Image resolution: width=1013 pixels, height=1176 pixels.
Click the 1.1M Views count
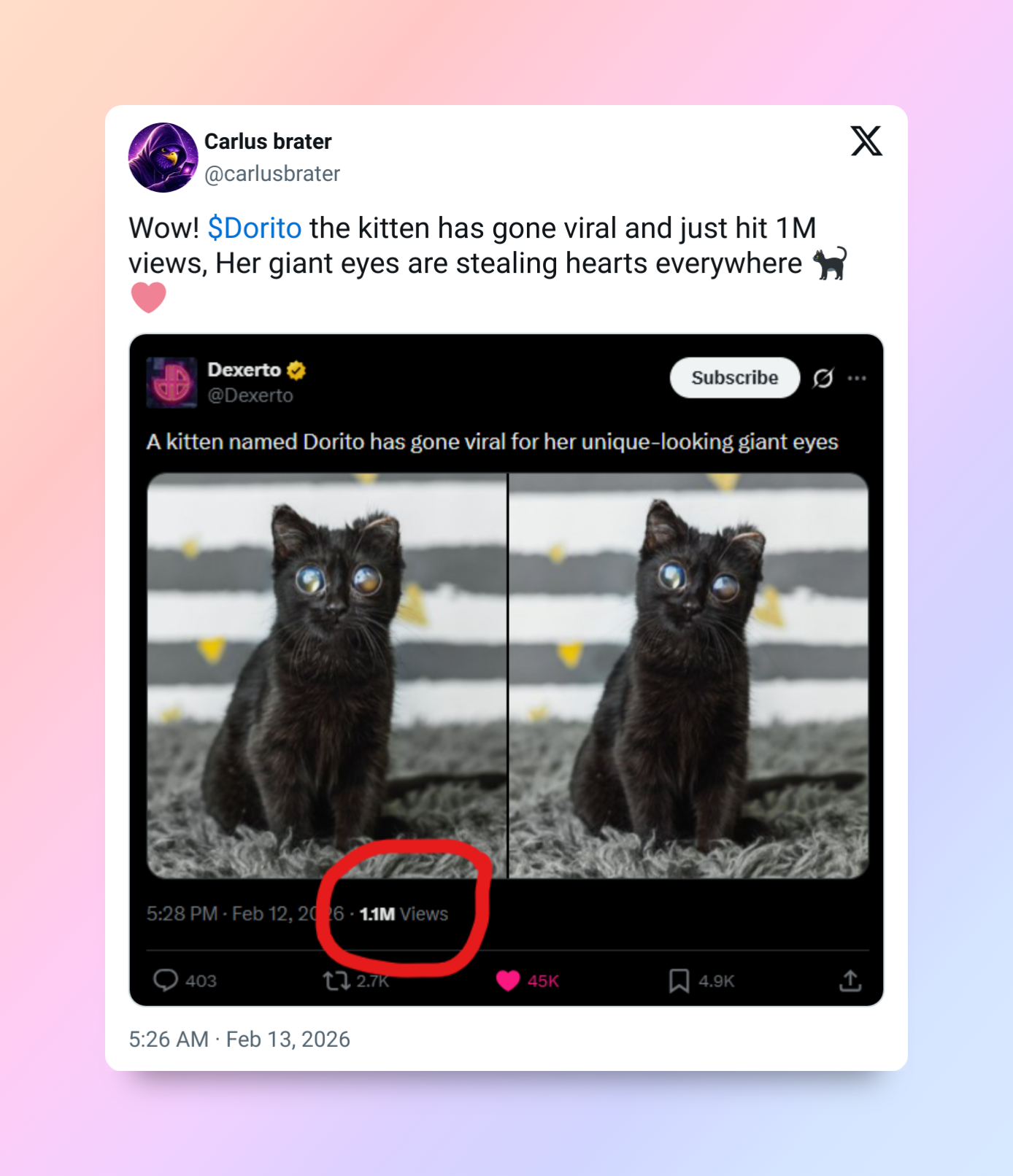click(x=404, y=914)
